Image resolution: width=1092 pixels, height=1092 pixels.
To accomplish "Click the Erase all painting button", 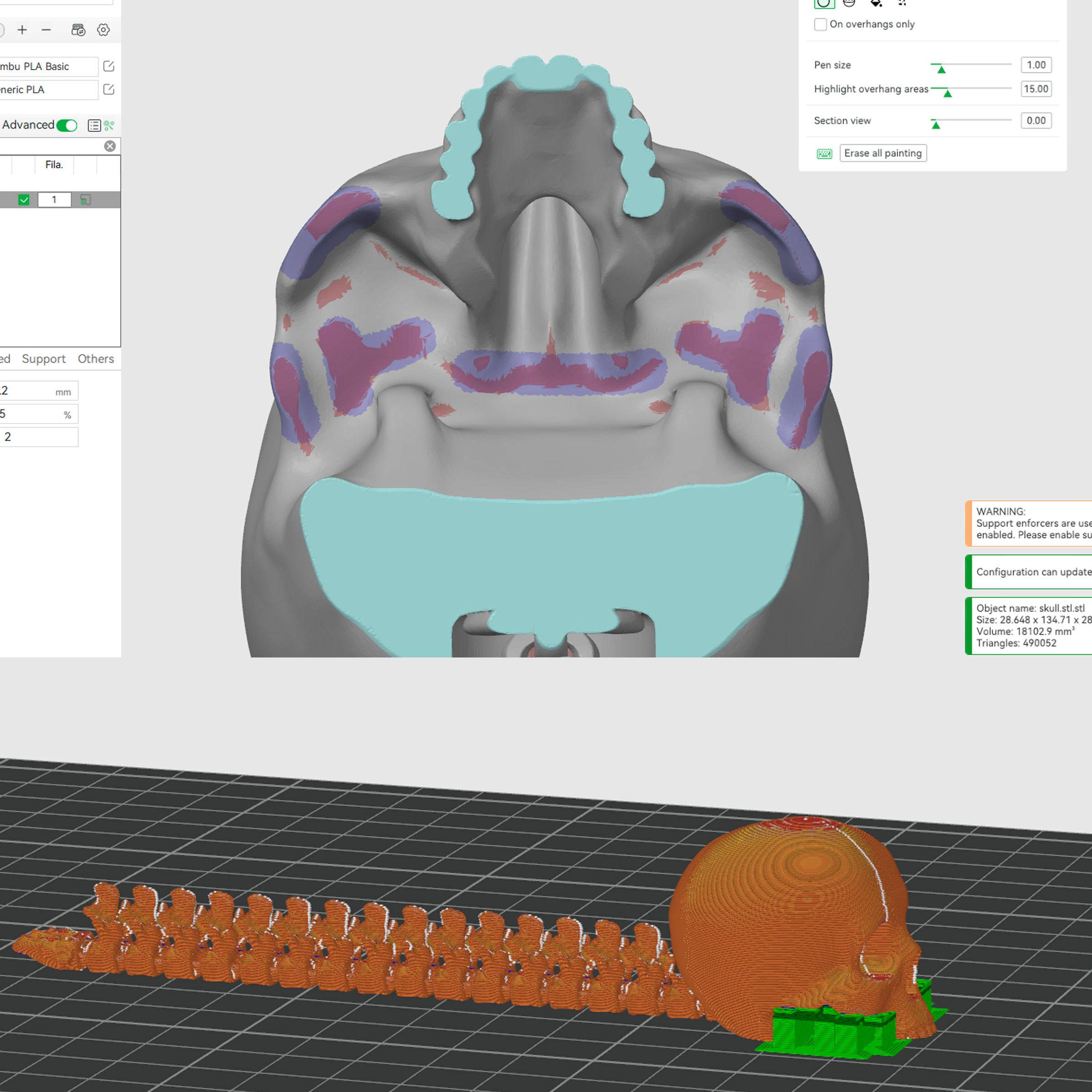I will (883, 153).
